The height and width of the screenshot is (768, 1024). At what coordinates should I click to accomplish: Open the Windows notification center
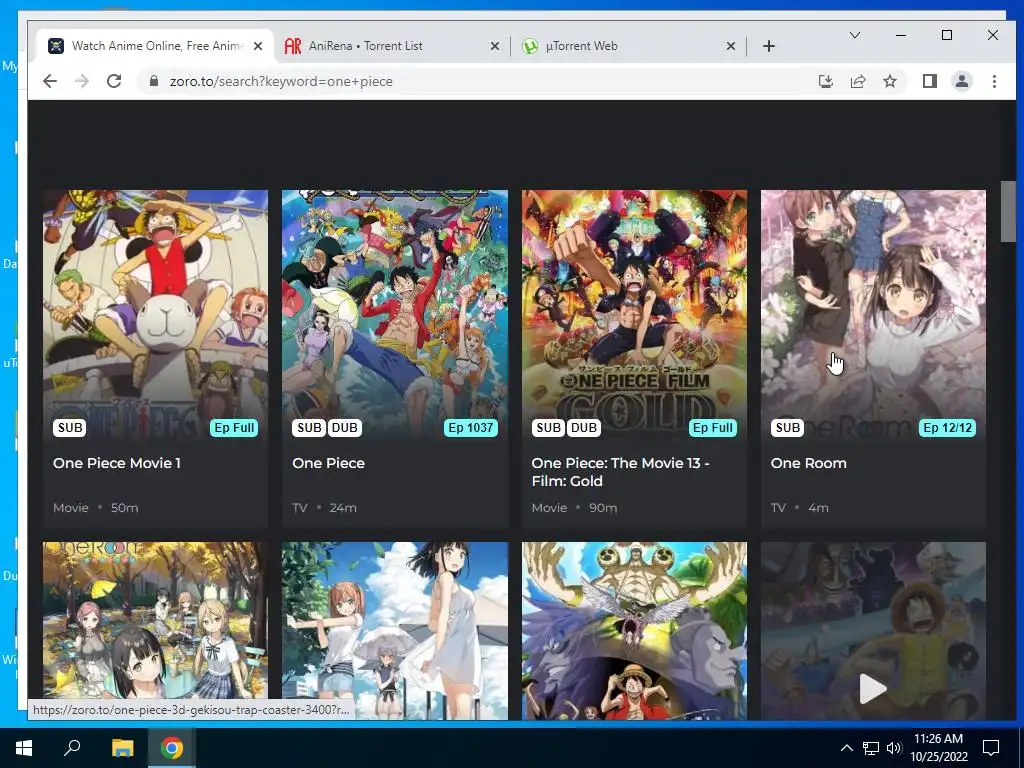991,748
